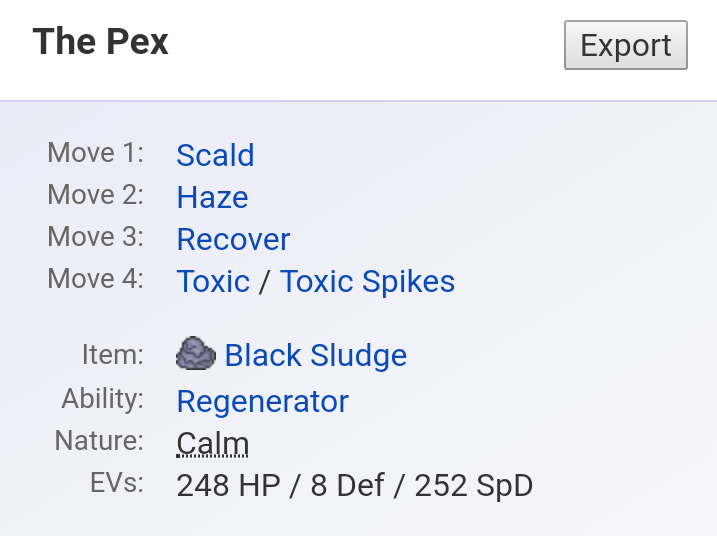Click the Move 3 label

pos(96,237)
